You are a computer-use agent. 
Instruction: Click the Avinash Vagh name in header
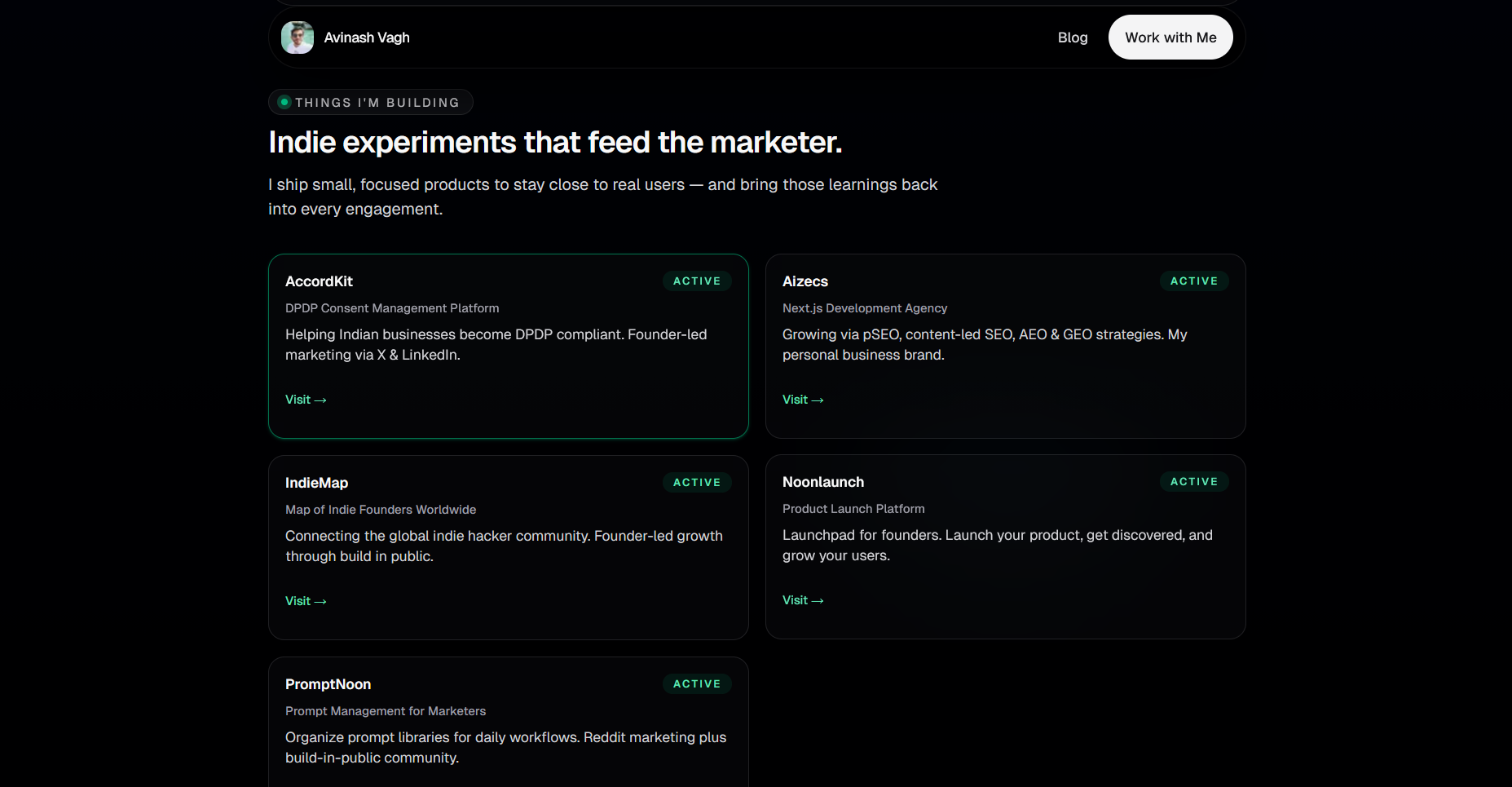pyautogui.click(x=366, y=38)
